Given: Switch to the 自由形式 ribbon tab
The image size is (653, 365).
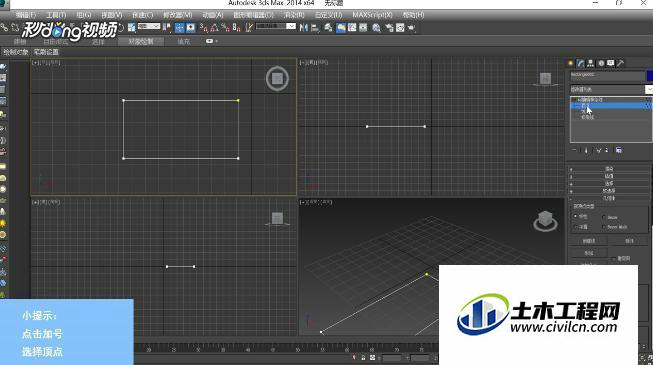Looking at the screenshot, I should tap(56, 42).
